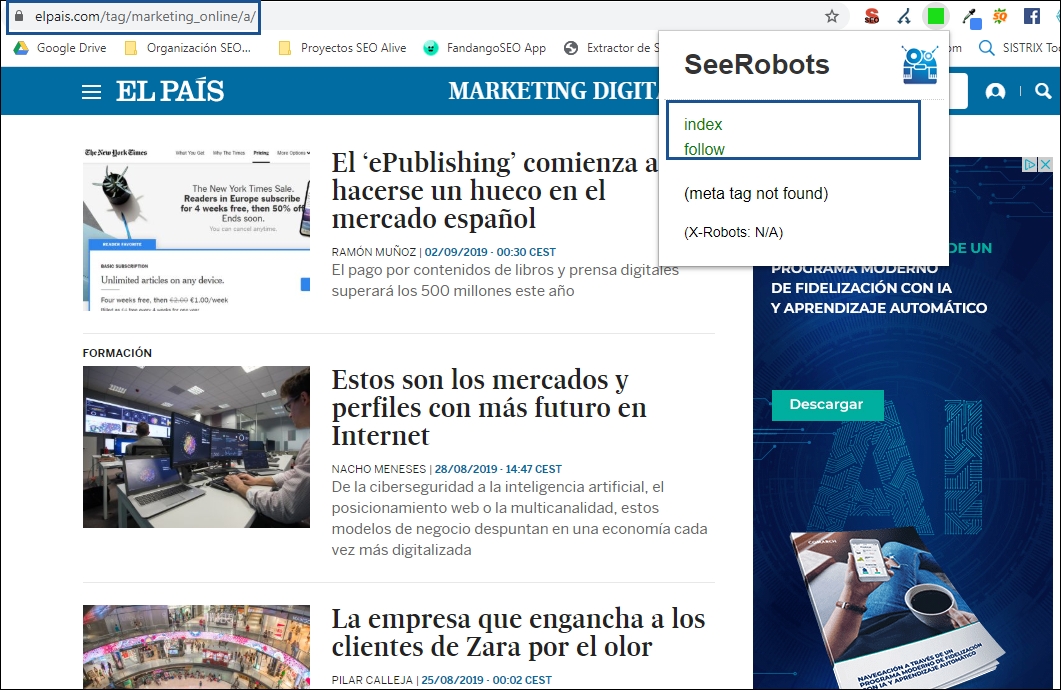1061x690 pixels.
Task: Open the Facebook browser extension
Action: click(x=1030, y=16)
